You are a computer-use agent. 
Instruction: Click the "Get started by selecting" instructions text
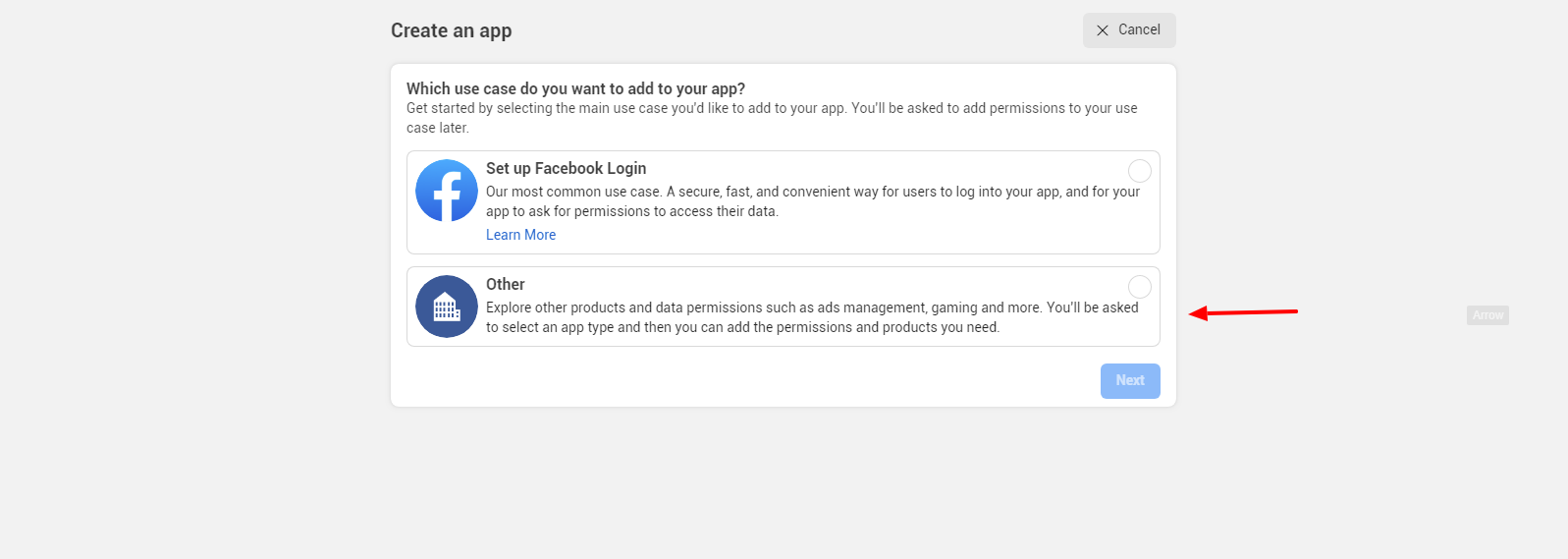click(x=772, y=118)
